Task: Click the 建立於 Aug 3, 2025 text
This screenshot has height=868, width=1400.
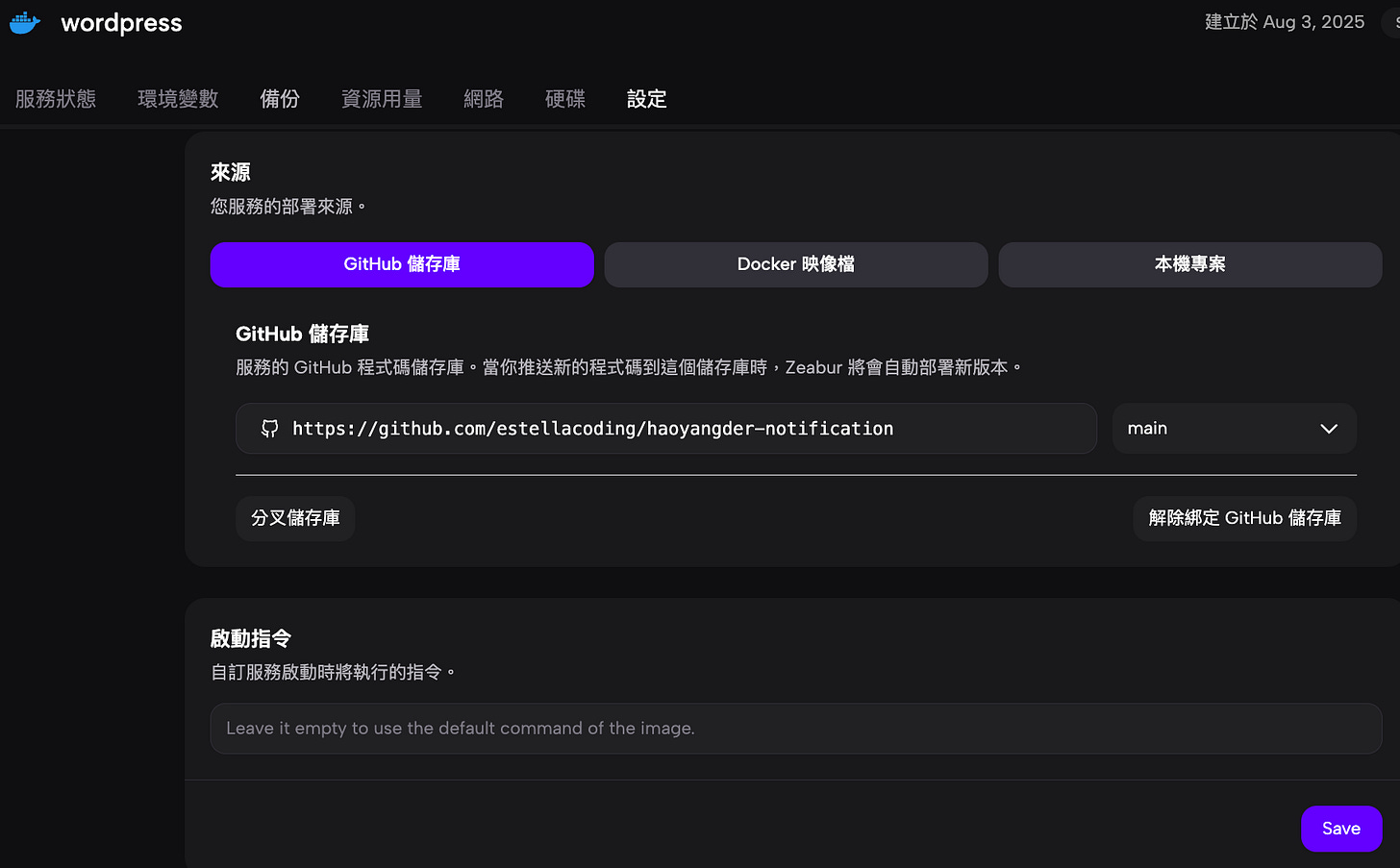Action: [1285, 22]
